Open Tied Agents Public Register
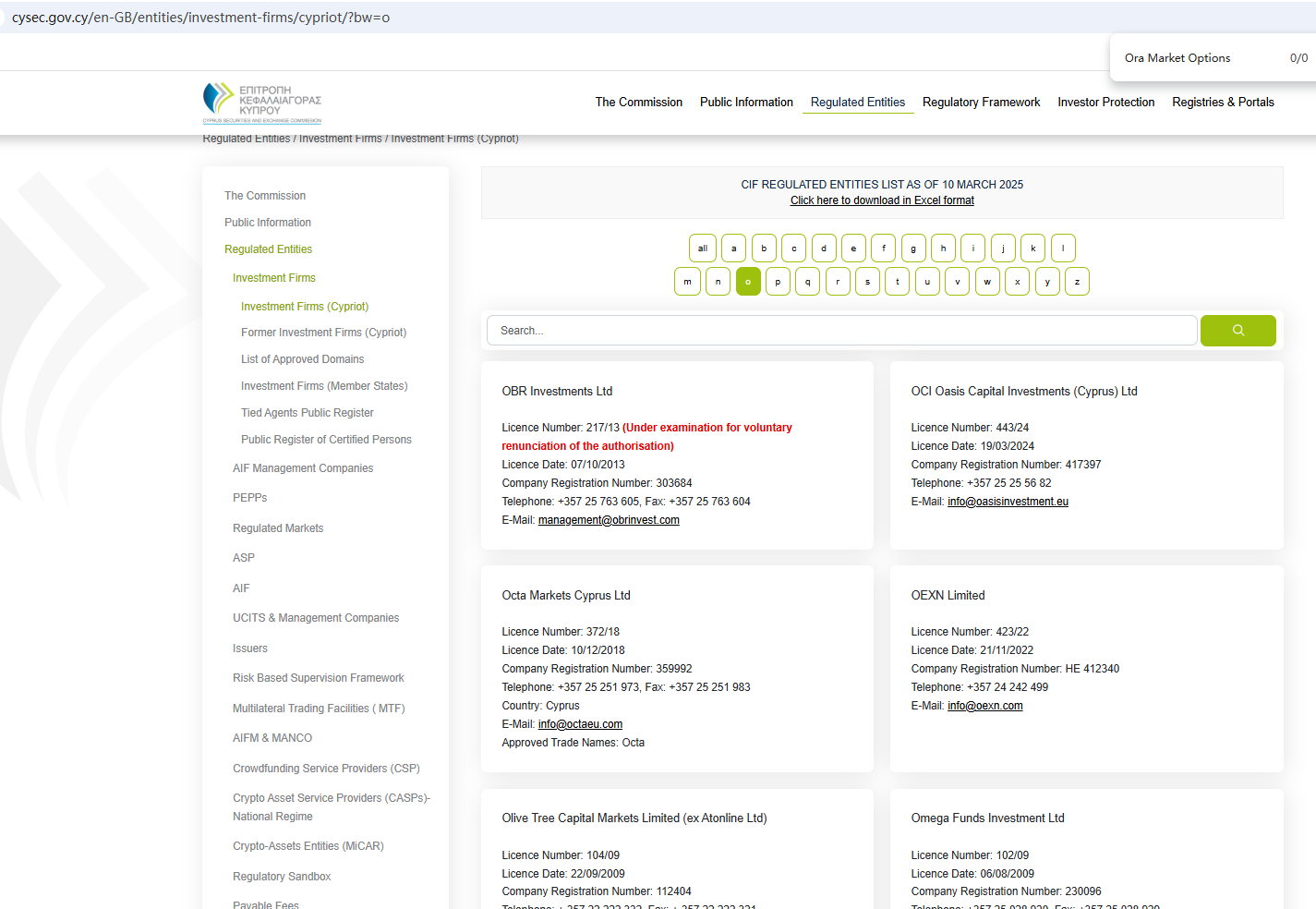The width and height of the screenshot is (1316, 909). (x=307, y=413)
